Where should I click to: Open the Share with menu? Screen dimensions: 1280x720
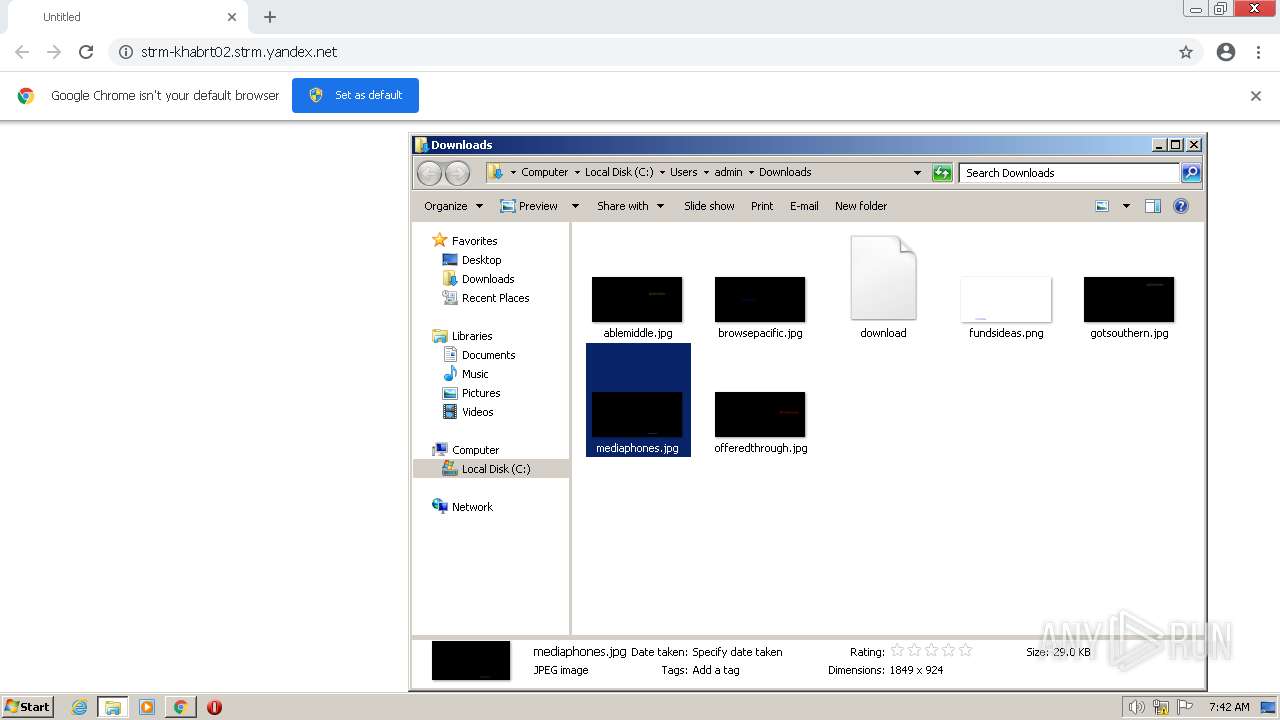[x=630, y=206]
